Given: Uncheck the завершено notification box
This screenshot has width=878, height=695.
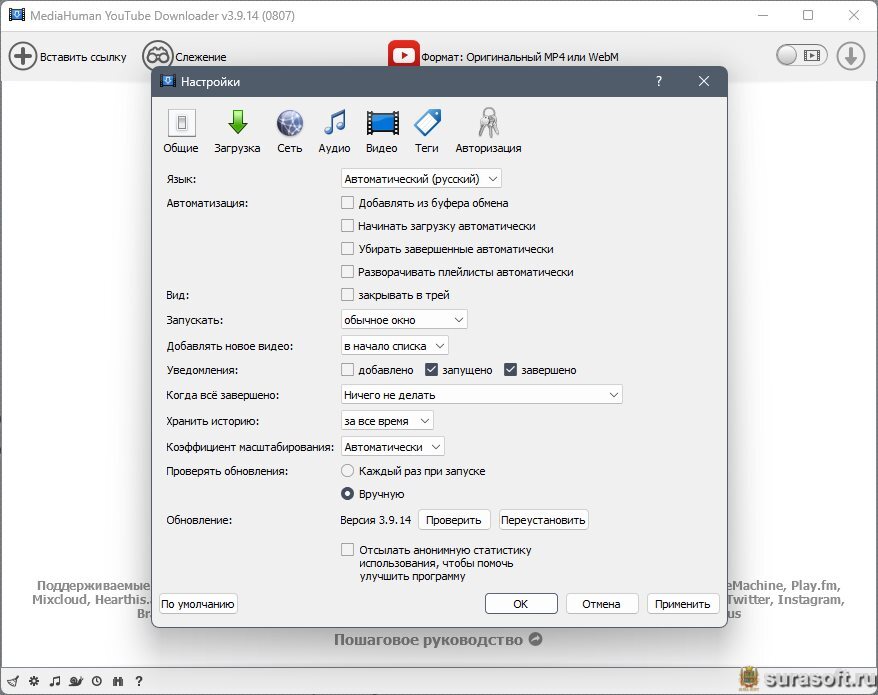Looking at the screenshot, I should (510, 370).
